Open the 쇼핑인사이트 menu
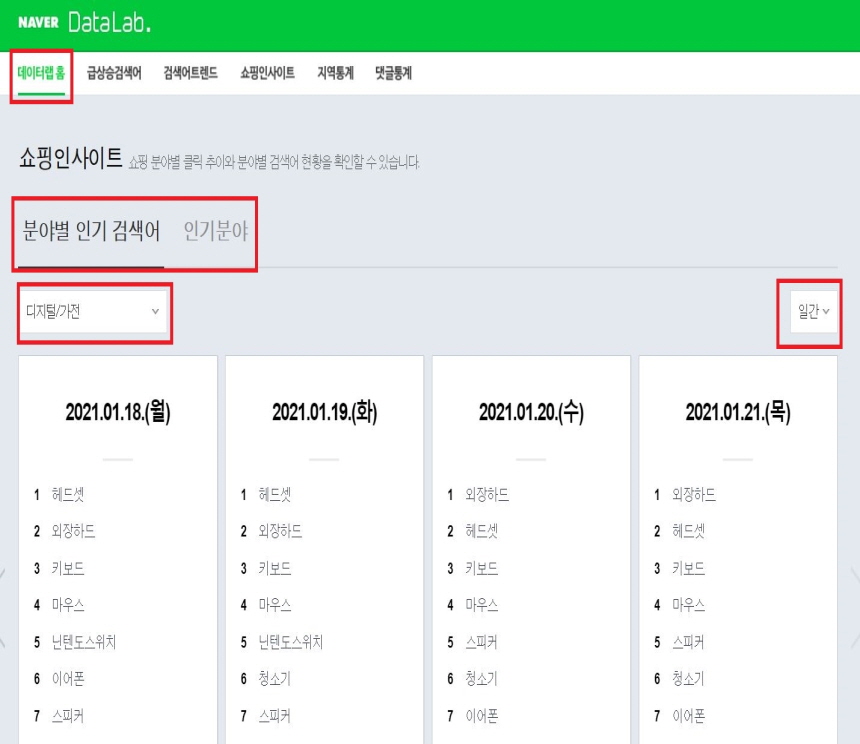860x744 pixels. point(266,73)
